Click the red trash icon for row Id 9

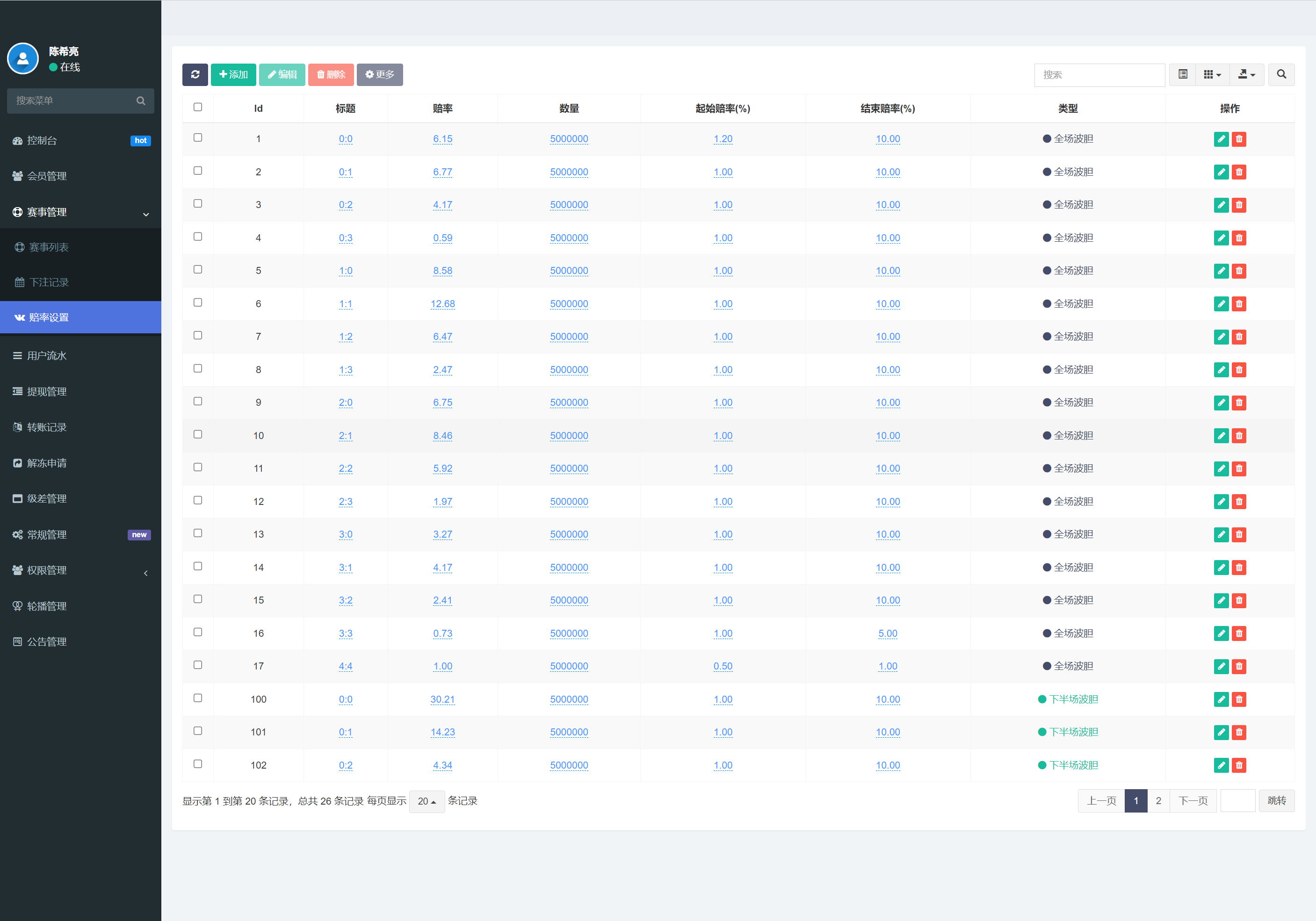point(1239,403)
